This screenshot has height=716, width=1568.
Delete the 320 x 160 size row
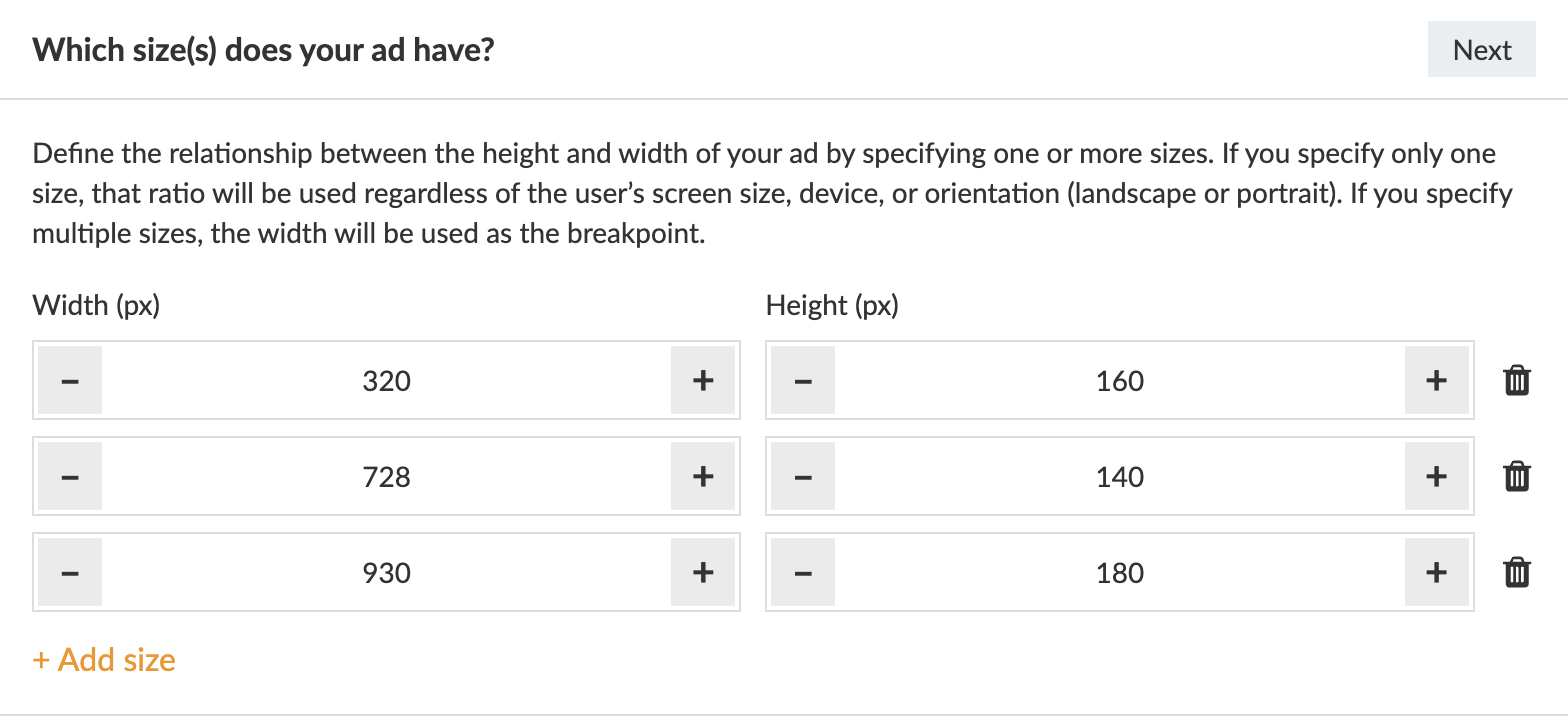pyautogui.click(x=1517, y=380)
